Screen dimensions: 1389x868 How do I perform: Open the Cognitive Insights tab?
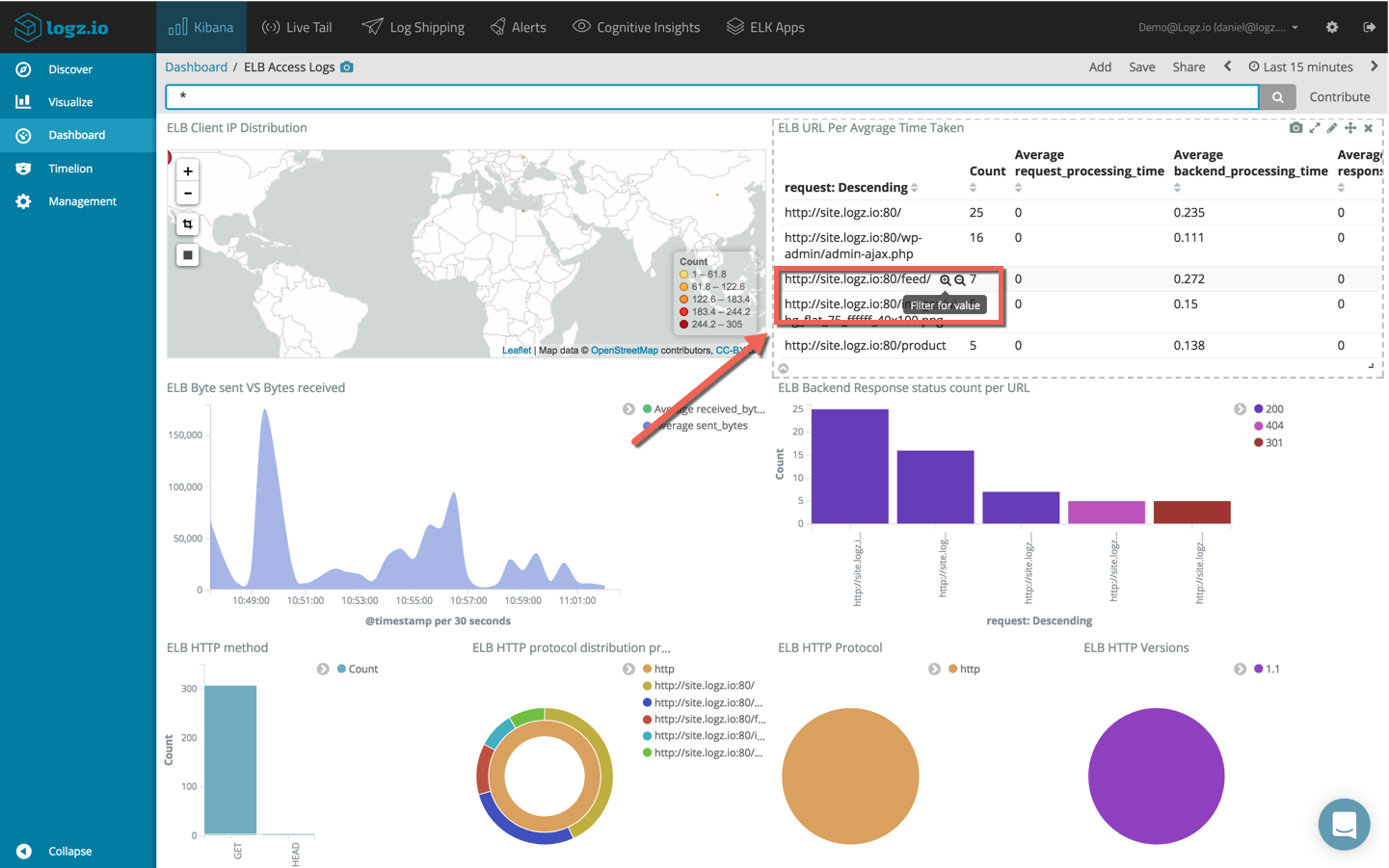pos(636,27)
